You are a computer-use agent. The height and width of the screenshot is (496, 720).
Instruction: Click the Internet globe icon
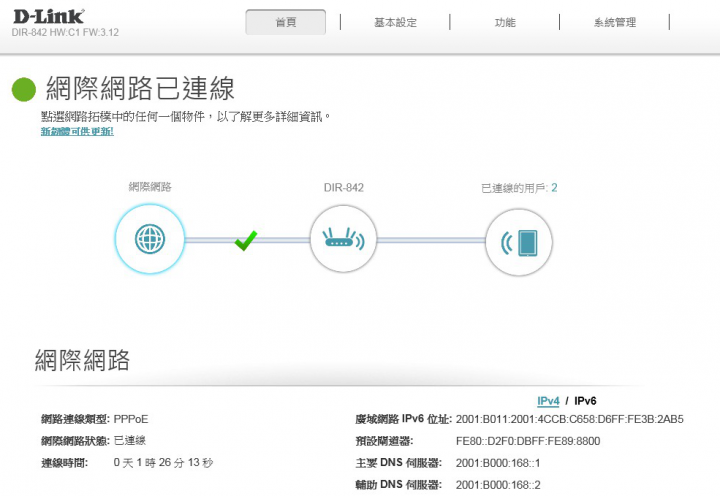click(150, 239)
